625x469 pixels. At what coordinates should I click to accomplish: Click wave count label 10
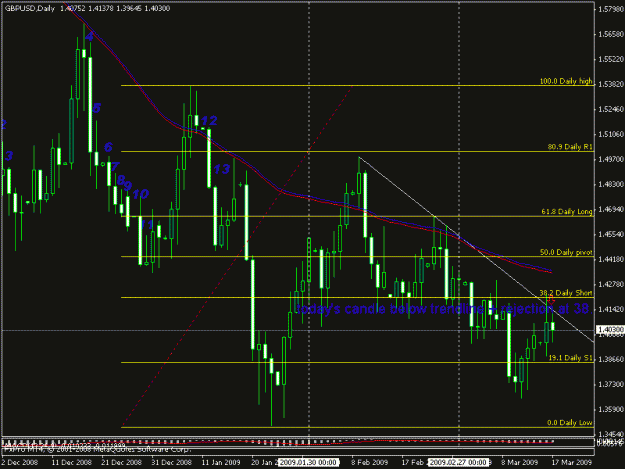point(140,194)
